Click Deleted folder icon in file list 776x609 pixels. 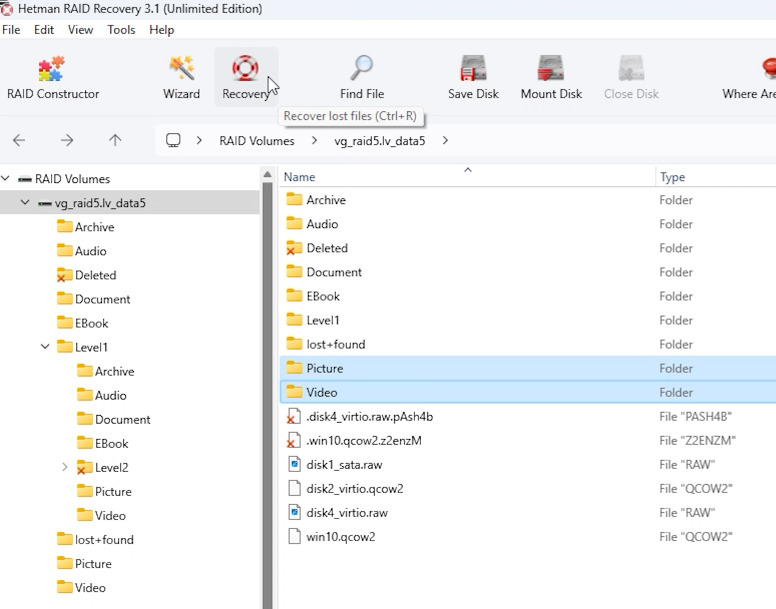[294, 248]
